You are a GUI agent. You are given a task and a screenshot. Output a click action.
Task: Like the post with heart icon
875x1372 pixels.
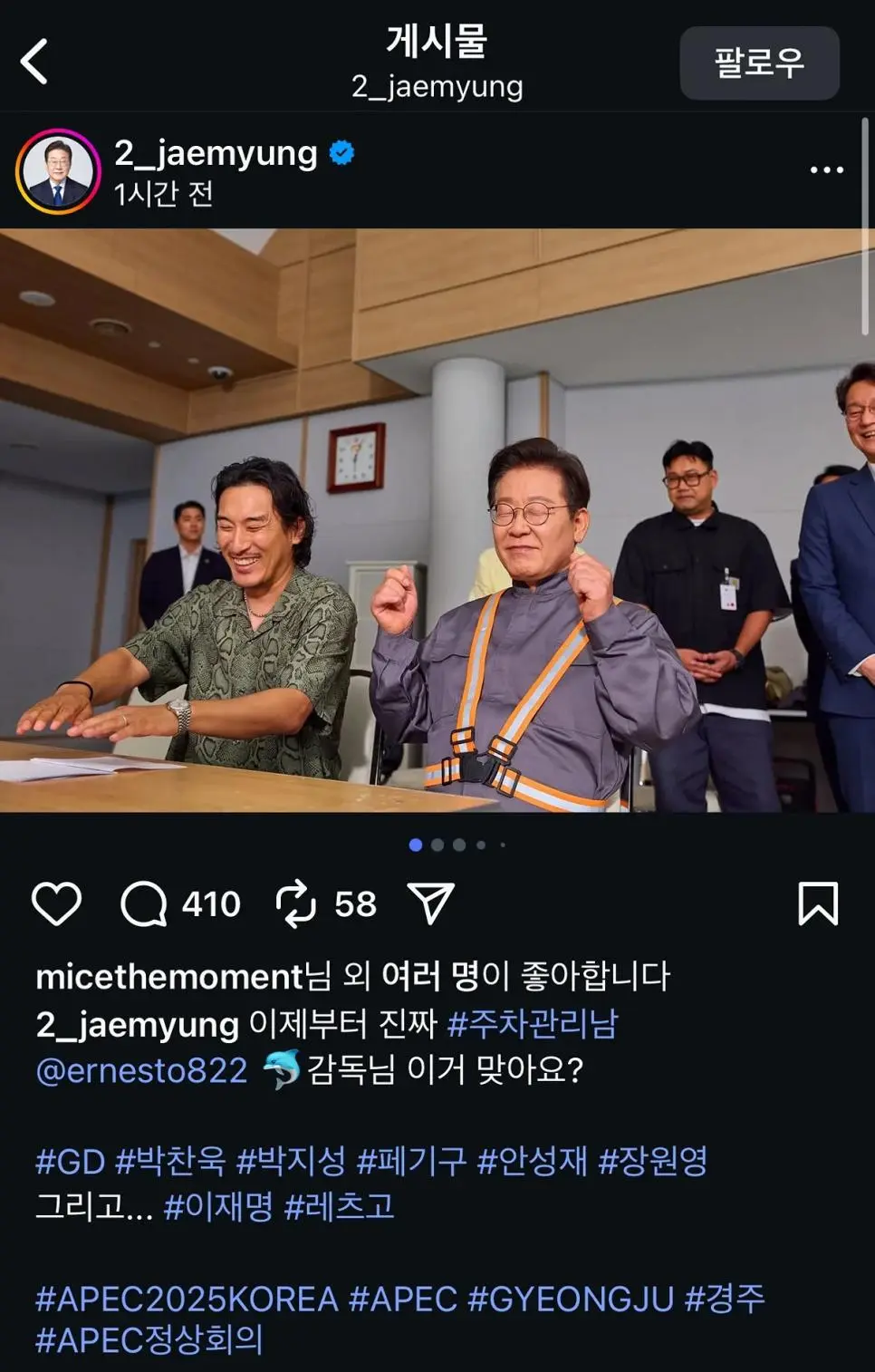pos(56,903)
